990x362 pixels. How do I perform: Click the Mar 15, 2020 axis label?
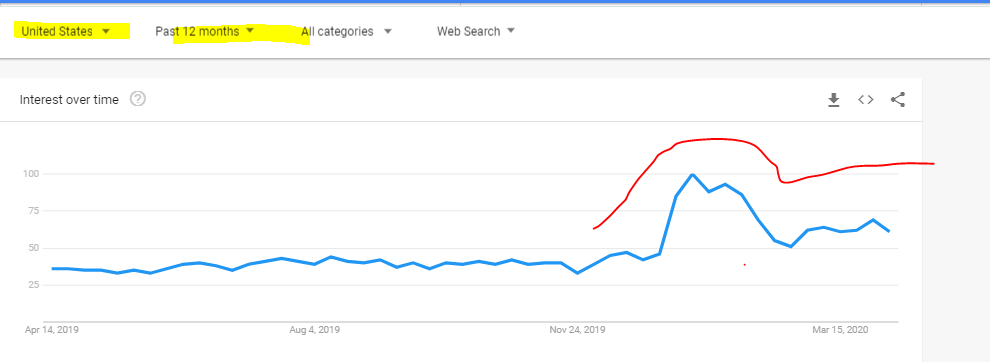coord(840,330)
